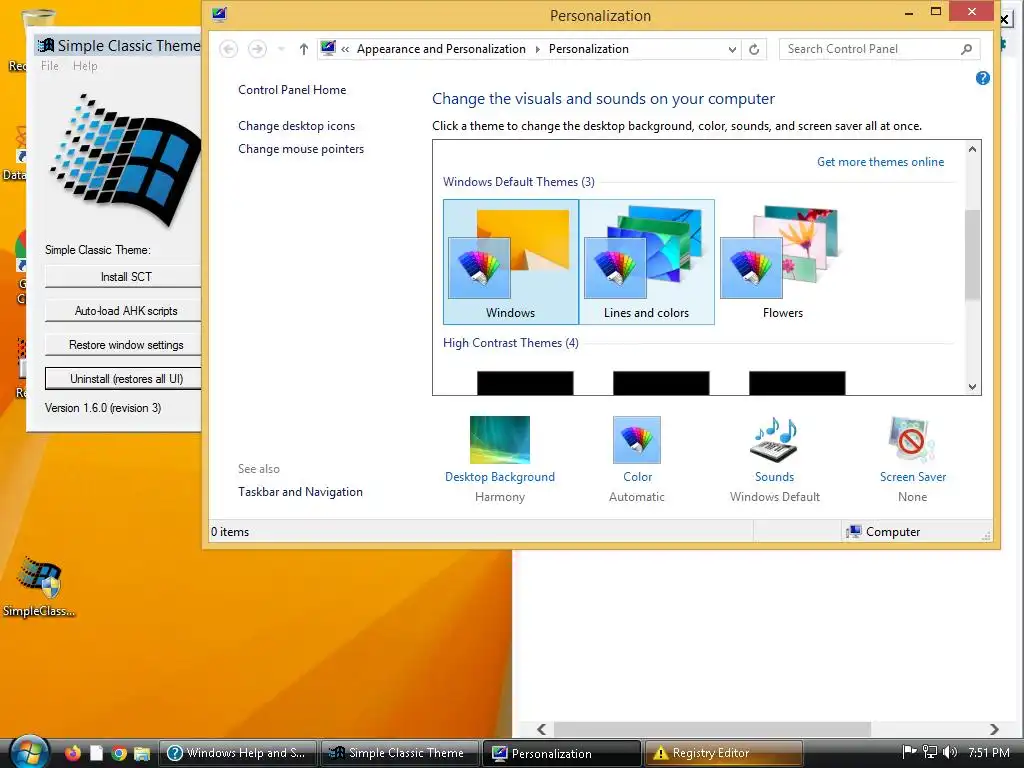Open the Sounds keyboard icon
The width and height of the screenshot is (1024, 768).
tap(775, 440)
